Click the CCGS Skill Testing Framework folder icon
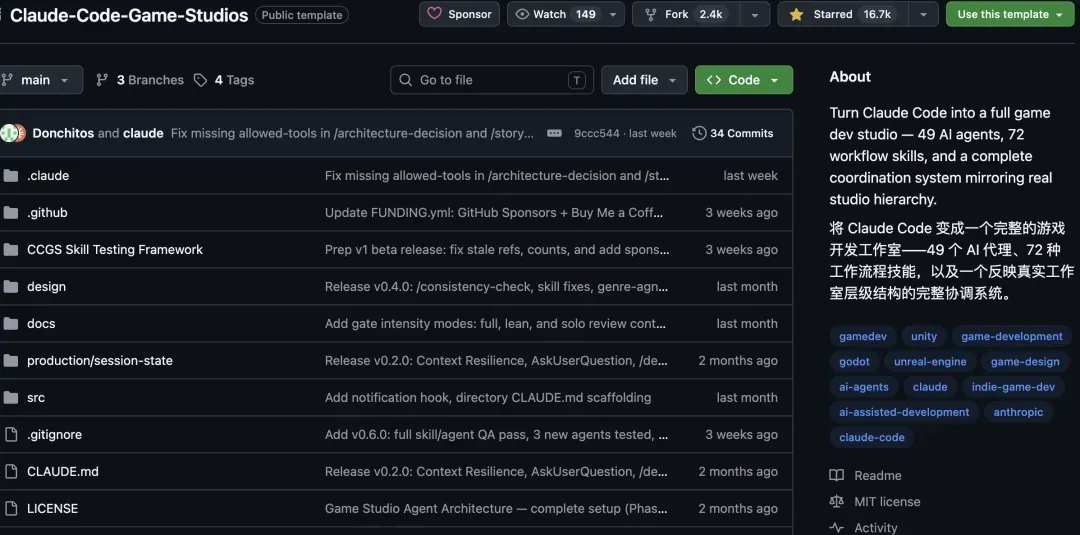This screenshot has height=535, width=1080. [x=10, y=250]
